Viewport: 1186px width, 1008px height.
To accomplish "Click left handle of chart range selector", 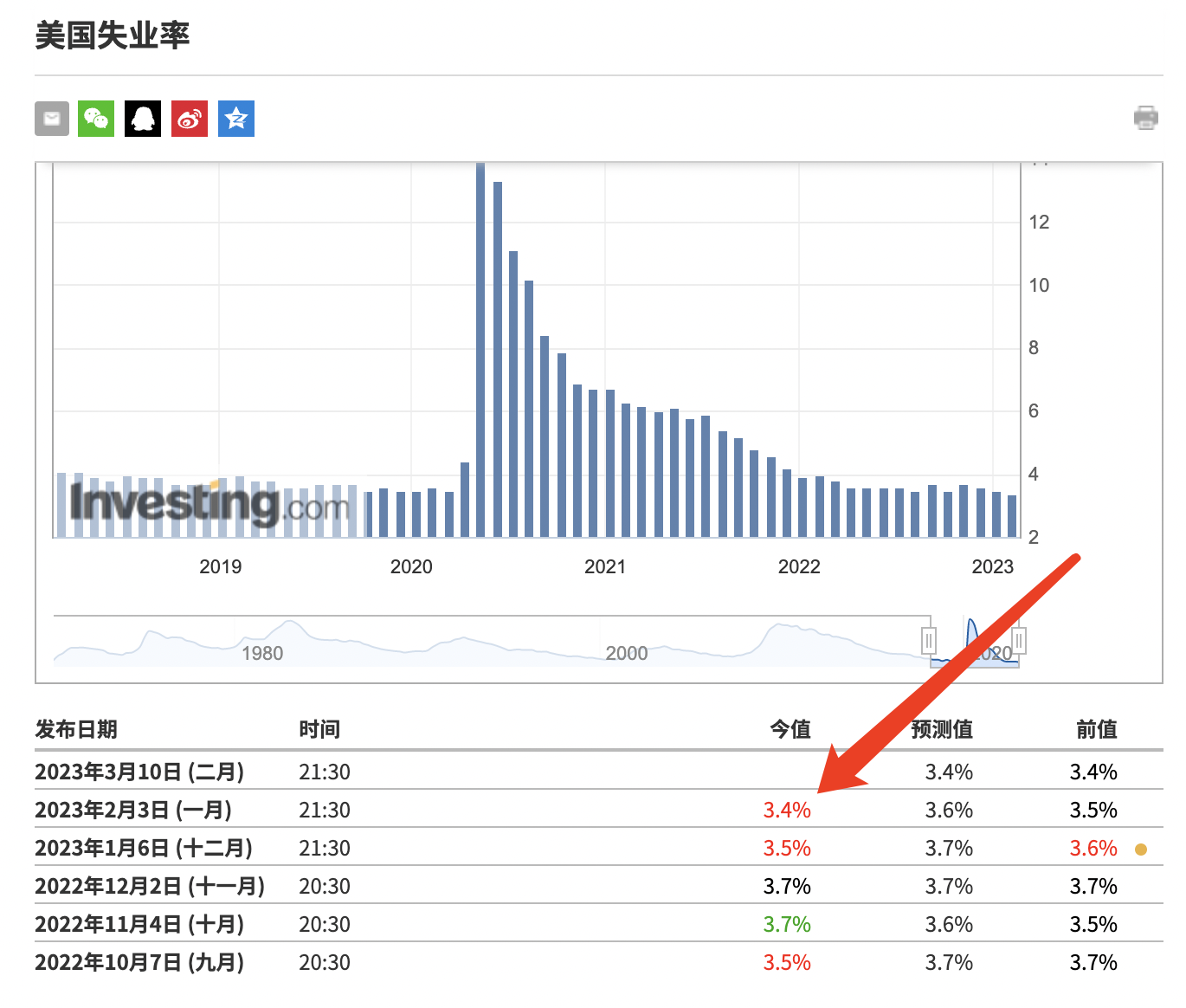I will pyautogui.click(x=929, y=641).
